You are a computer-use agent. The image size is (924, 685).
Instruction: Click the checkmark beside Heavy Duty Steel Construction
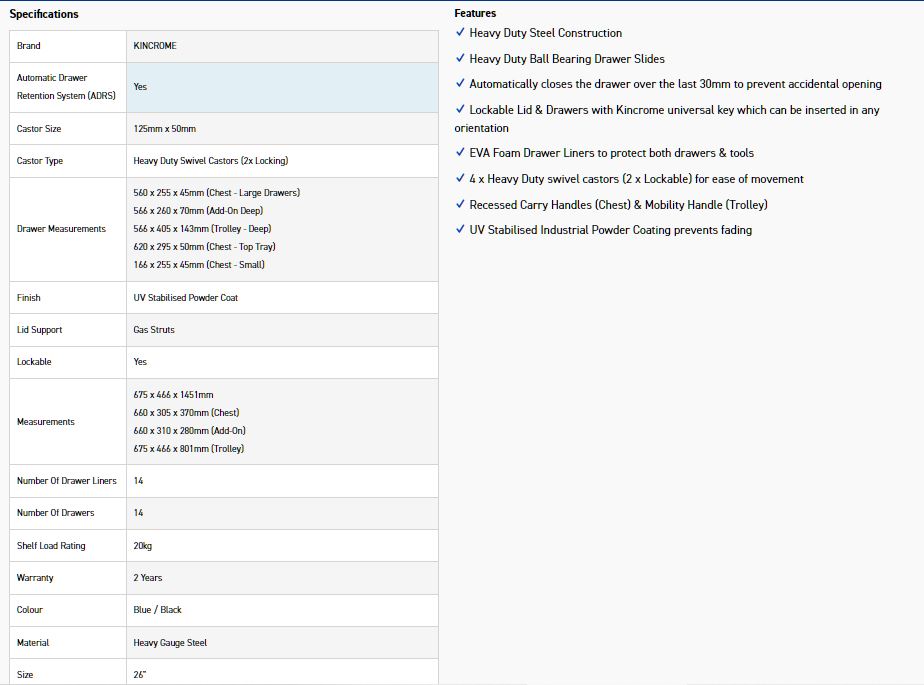[x=460, y=32]
